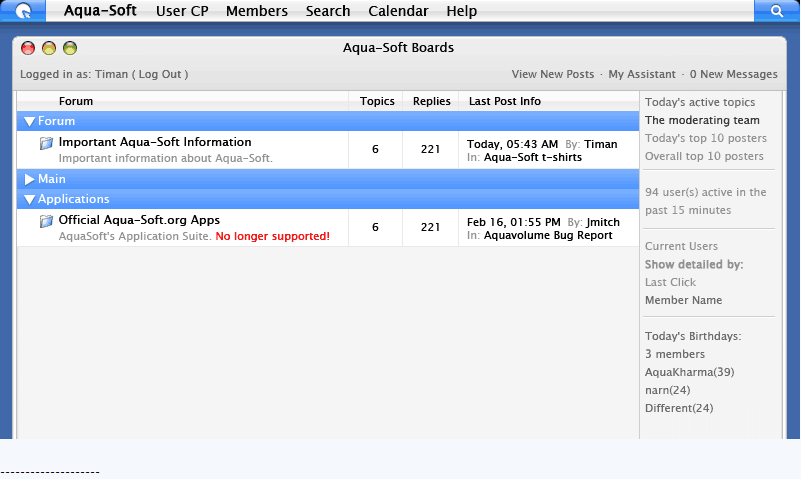Viewport: 801px width, 479px height.
Task: Click the Aqua-Soft Boards window title
Action: pos(398,47)
